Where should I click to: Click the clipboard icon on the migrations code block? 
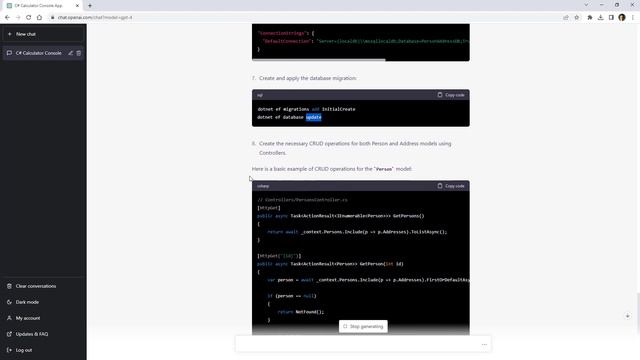click(440, 95)
